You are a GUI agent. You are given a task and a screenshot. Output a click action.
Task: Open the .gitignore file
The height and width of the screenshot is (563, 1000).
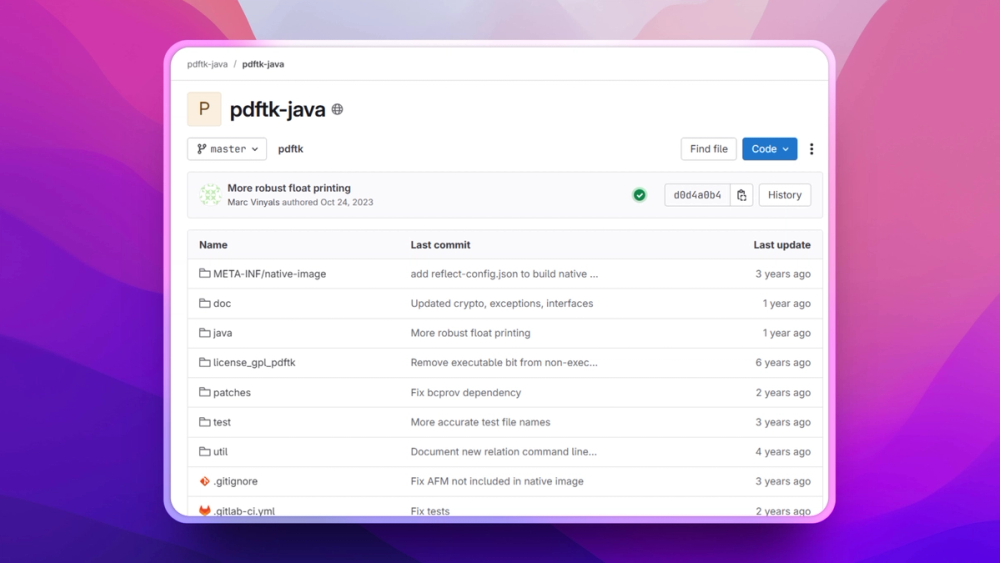pos(235,481)
